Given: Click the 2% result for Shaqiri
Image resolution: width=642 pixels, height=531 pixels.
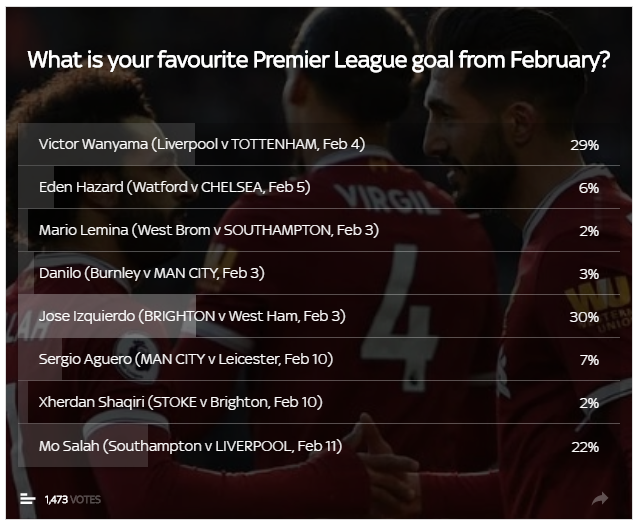Looking at the screenshot, I should pos(589,403).
